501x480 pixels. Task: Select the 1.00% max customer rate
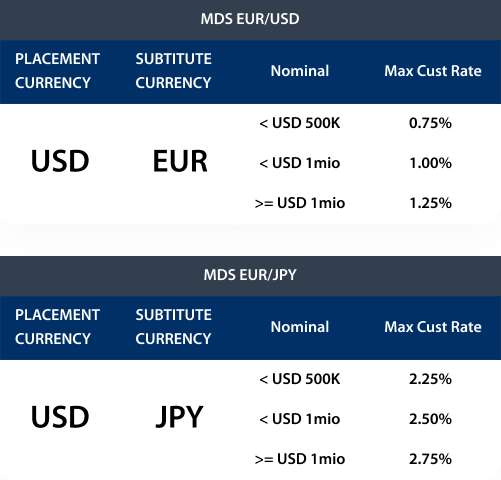click(x=430, y=163)
